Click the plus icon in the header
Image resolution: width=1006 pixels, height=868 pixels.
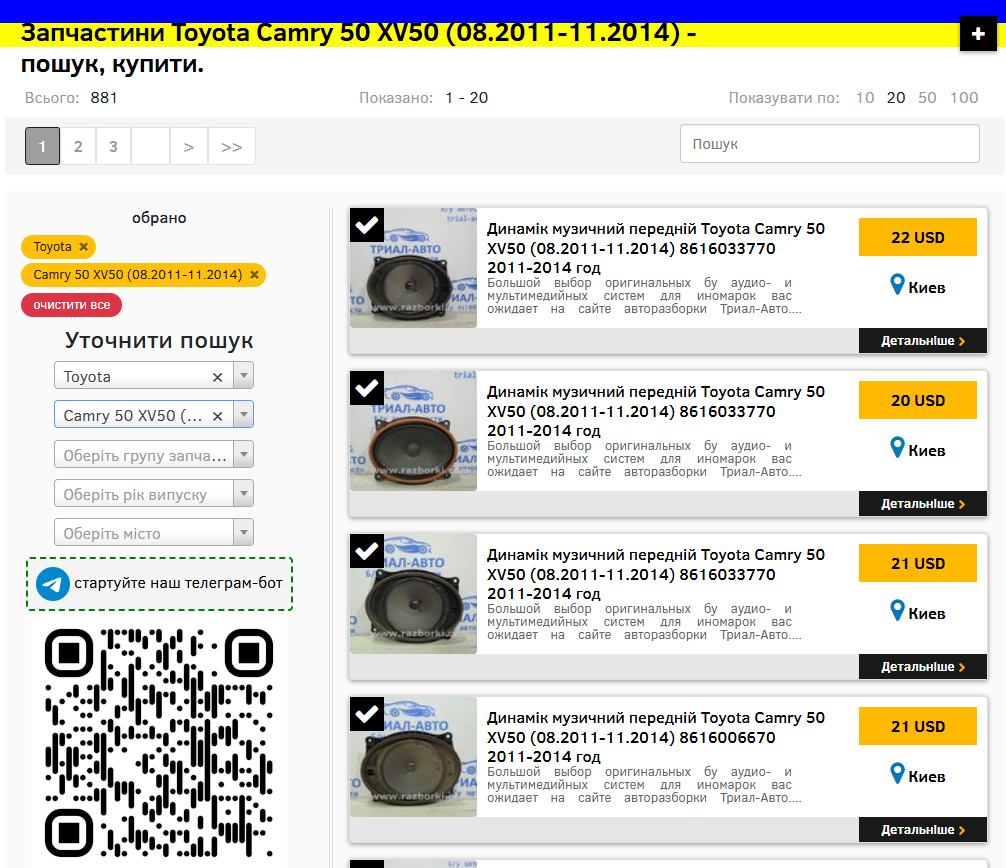pos(978,34)
